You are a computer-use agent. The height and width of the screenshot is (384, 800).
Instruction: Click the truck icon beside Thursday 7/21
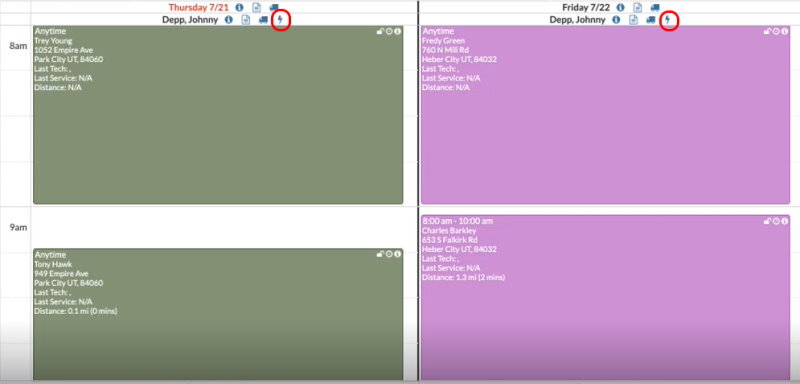click(274, 8)
